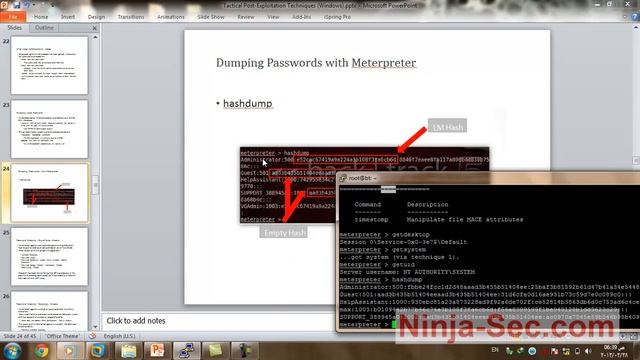The image size is (640, 360).
Task: Open the View ribbon tab
Action: 273,17
